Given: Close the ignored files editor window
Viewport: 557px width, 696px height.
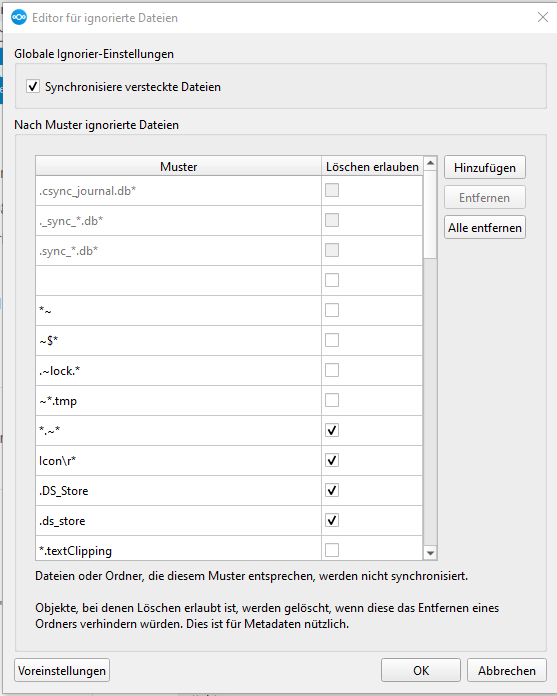Looking at the screenshot, I should tap(542, 17).
